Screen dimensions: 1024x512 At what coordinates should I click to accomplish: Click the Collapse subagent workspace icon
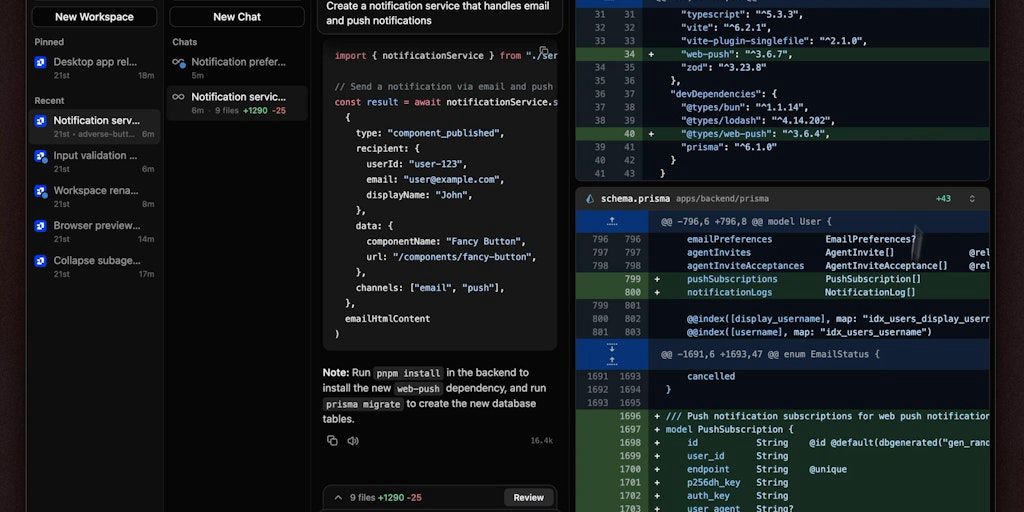click(x=40, y=261)
